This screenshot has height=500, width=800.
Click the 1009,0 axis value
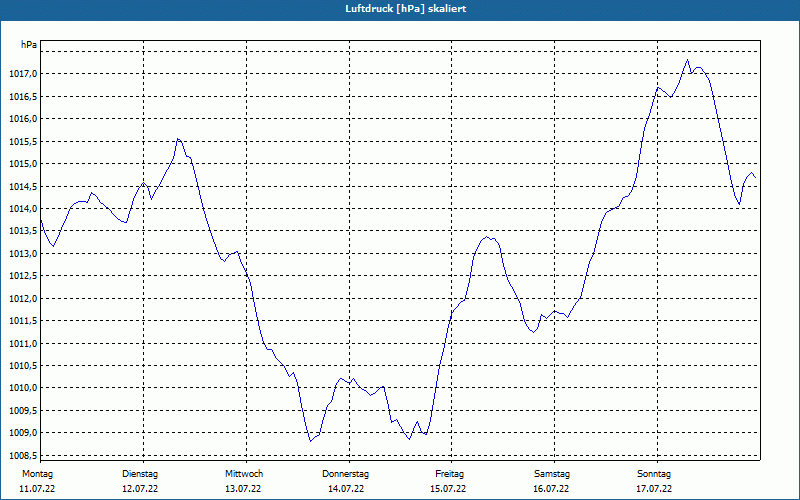[x=23, y=433]
